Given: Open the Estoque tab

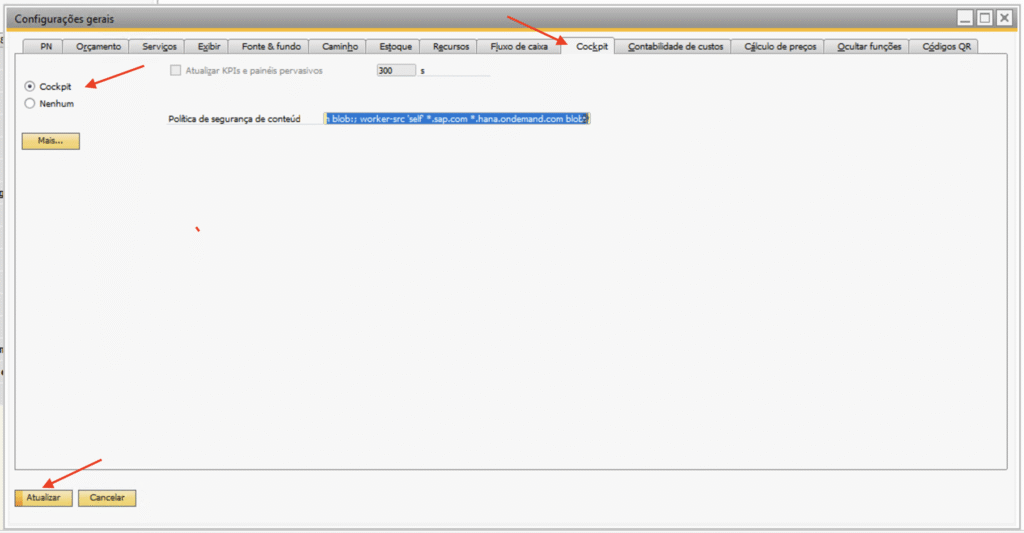Looking at the screenshot, I should tap(395, 47).
